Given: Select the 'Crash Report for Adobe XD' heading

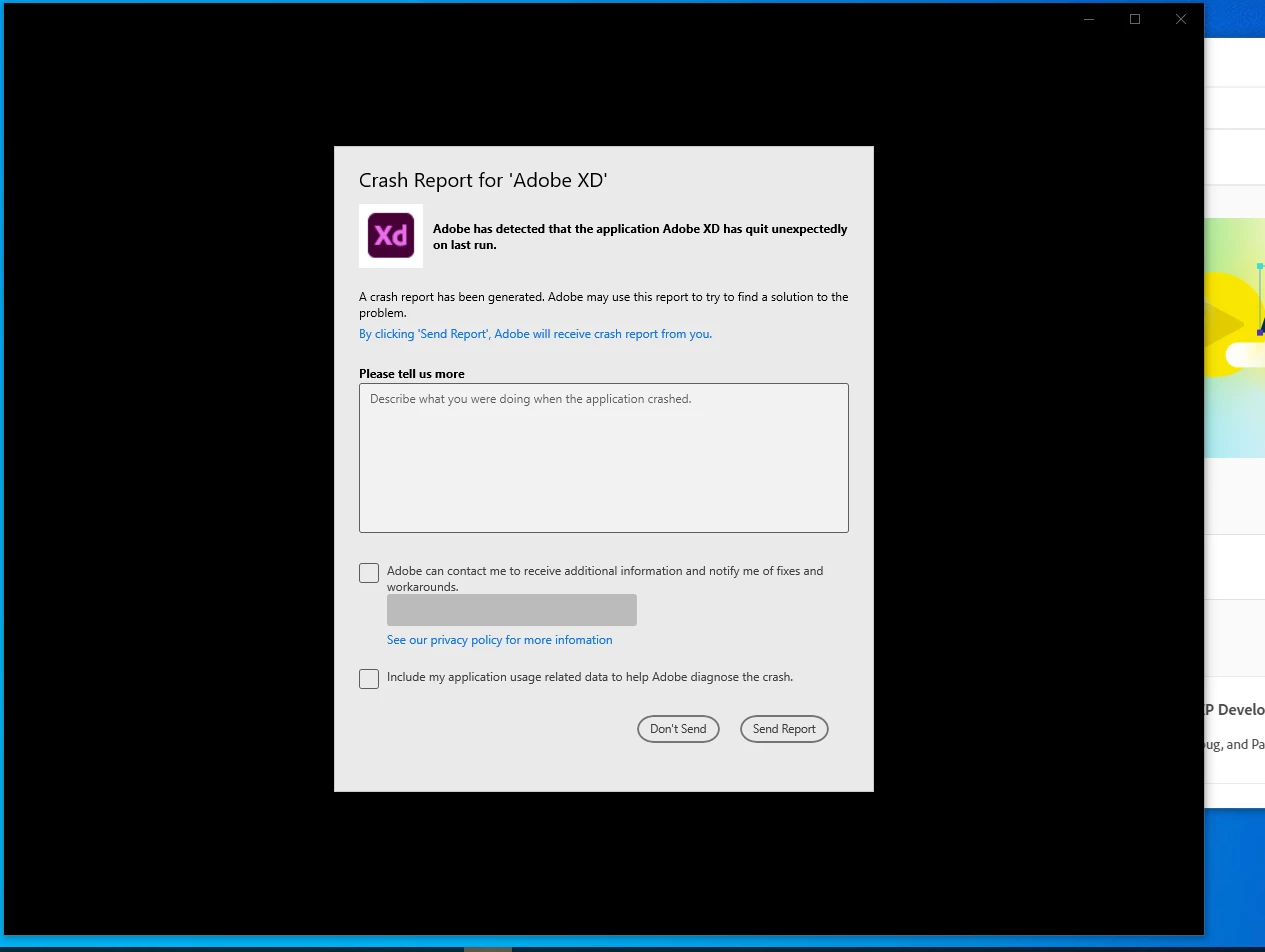Looking at the screenshot, I should [483, 180].
